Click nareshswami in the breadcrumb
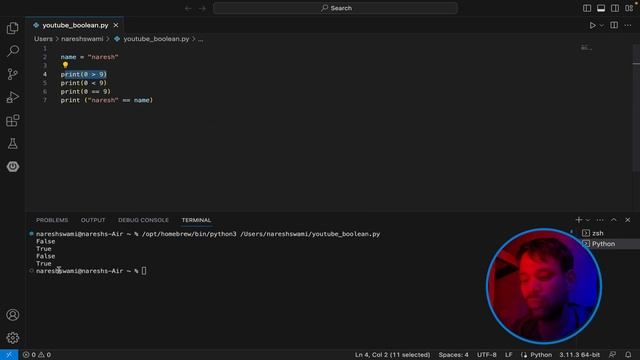Image resolution: width=640 pixels, height=360 pixels. point(82,39)
